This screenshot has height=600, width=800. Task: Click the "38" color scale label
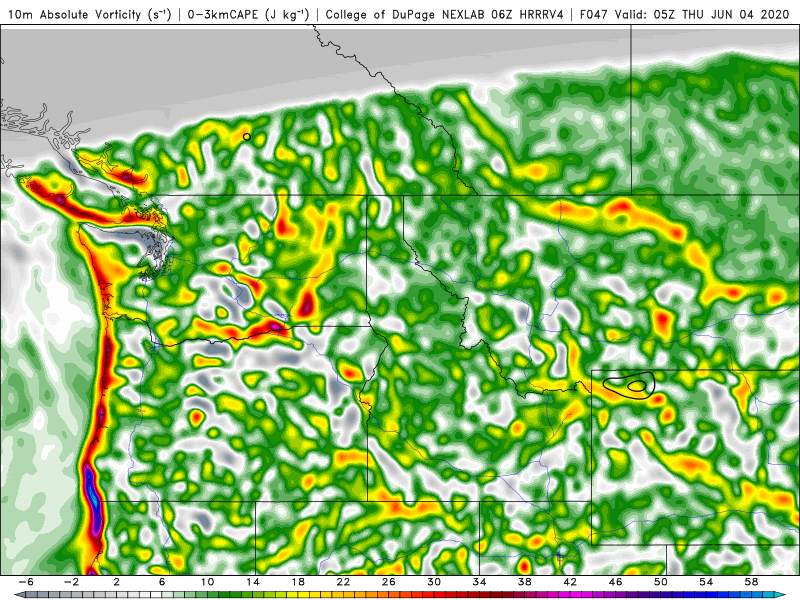tap(524, 582)
